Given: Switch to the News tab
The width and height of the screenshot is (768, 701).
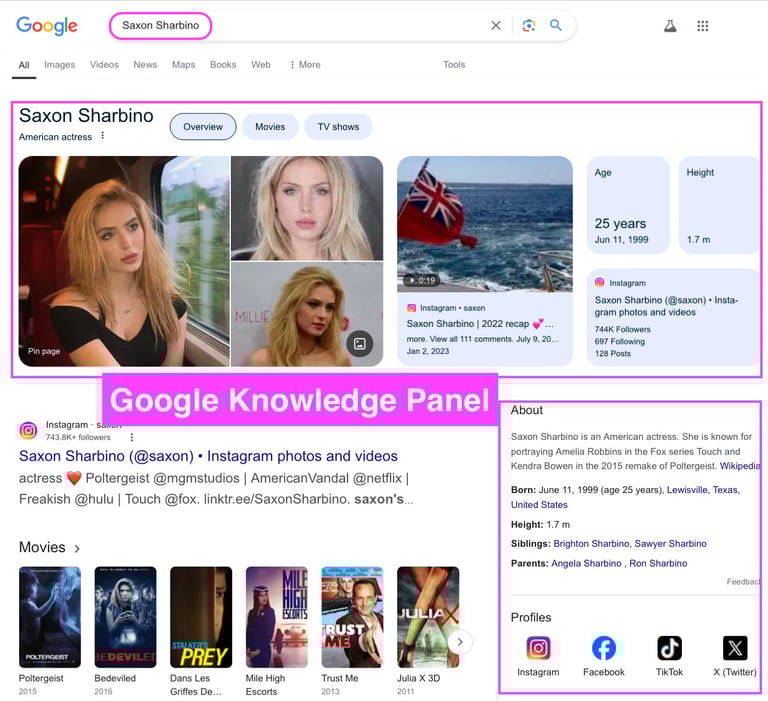Looking at the screenshot, I should point(145,65).
